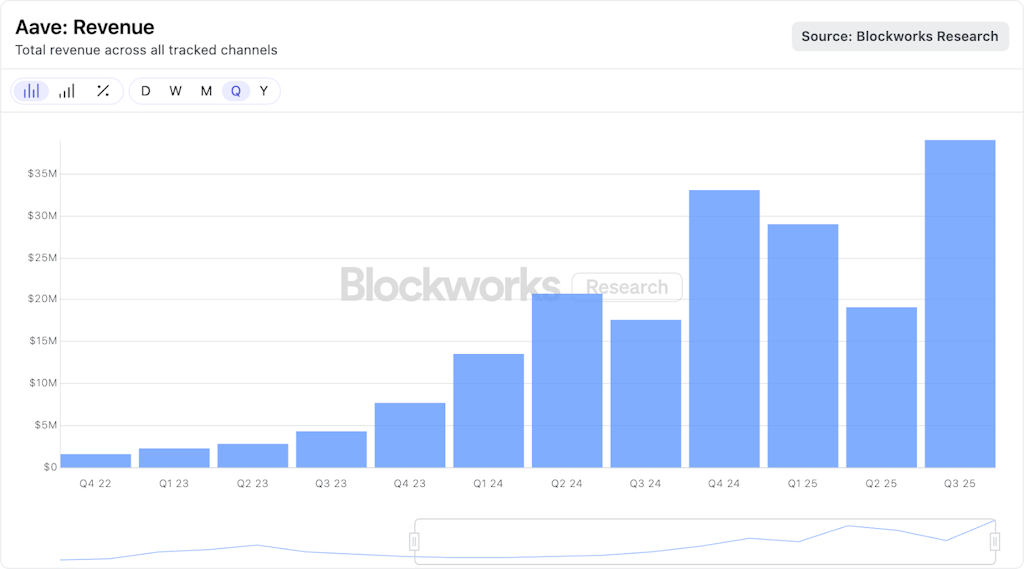Screen dimensions: 1024x569
Task: Click the left range slider handle
Action: tap(414, 541)
